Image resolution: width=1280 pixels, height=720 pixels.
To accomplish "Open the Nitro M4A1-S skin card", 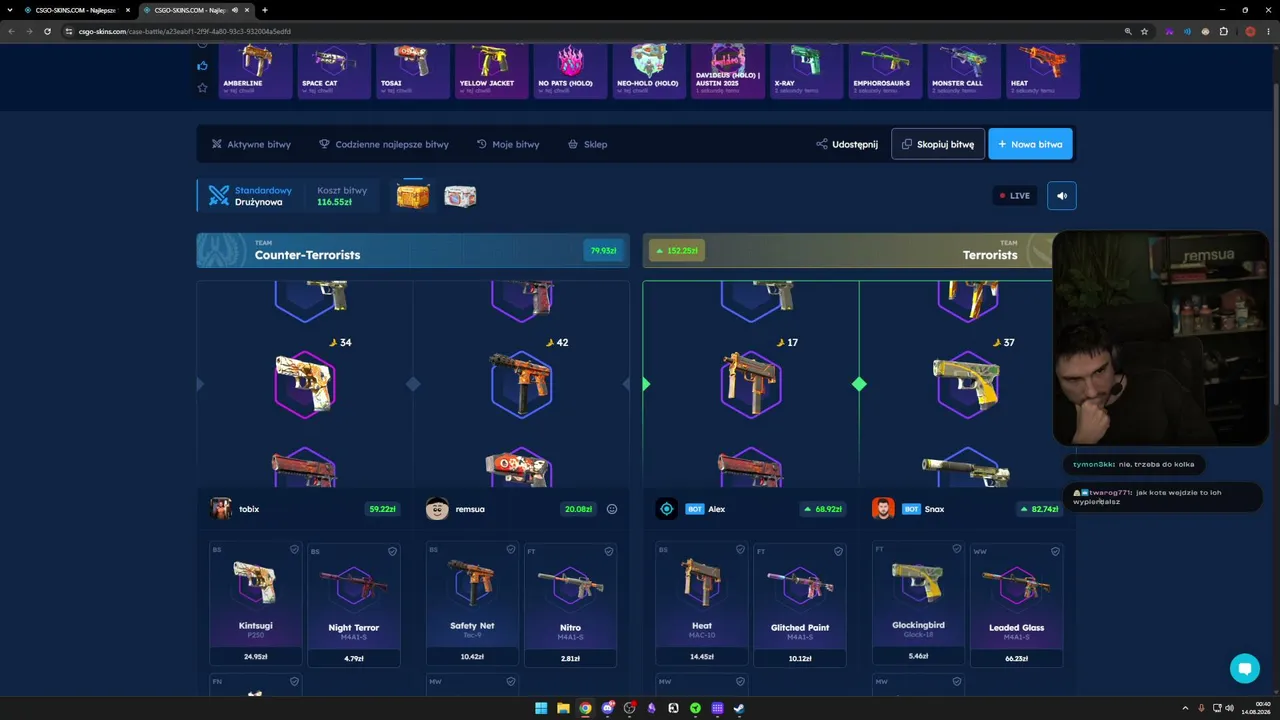I will click(570, 605).
